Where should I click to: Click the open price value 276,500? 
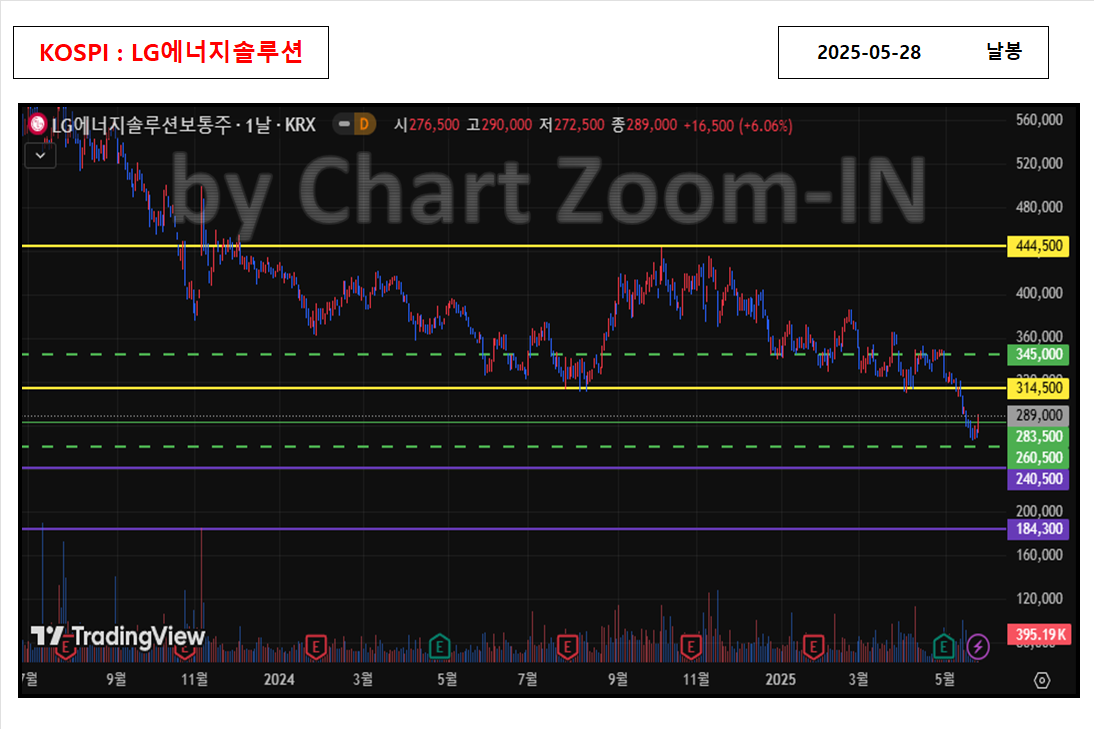click(x=434, y=125)
